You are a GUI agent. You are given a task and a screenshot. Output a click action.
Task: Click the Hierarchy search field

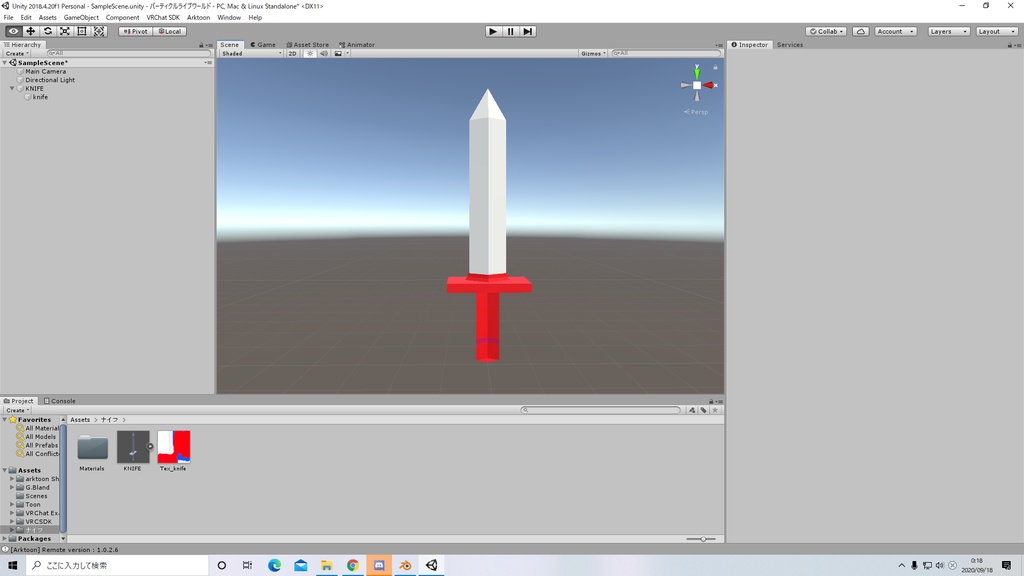(x=129, y=54)
